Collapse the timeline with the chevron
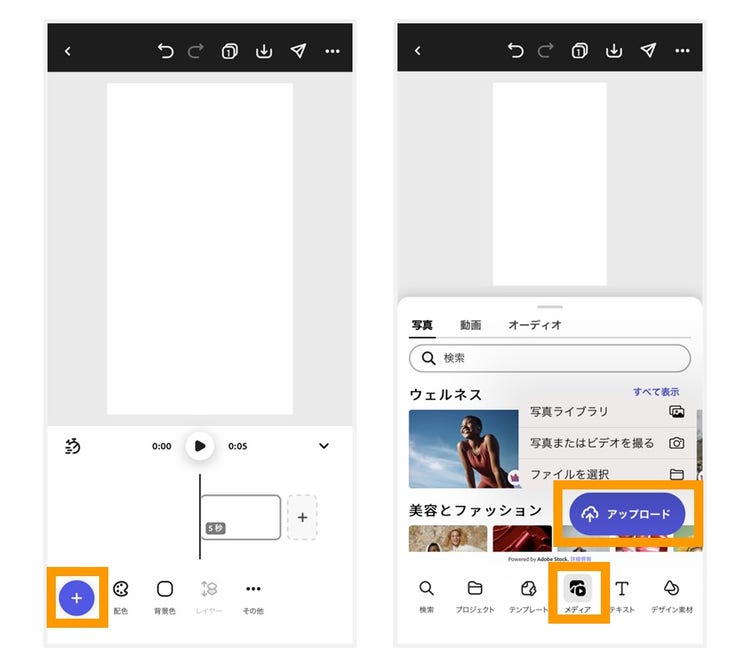The image size is (750, 667). pyautogui.click(x=324, y=446)
